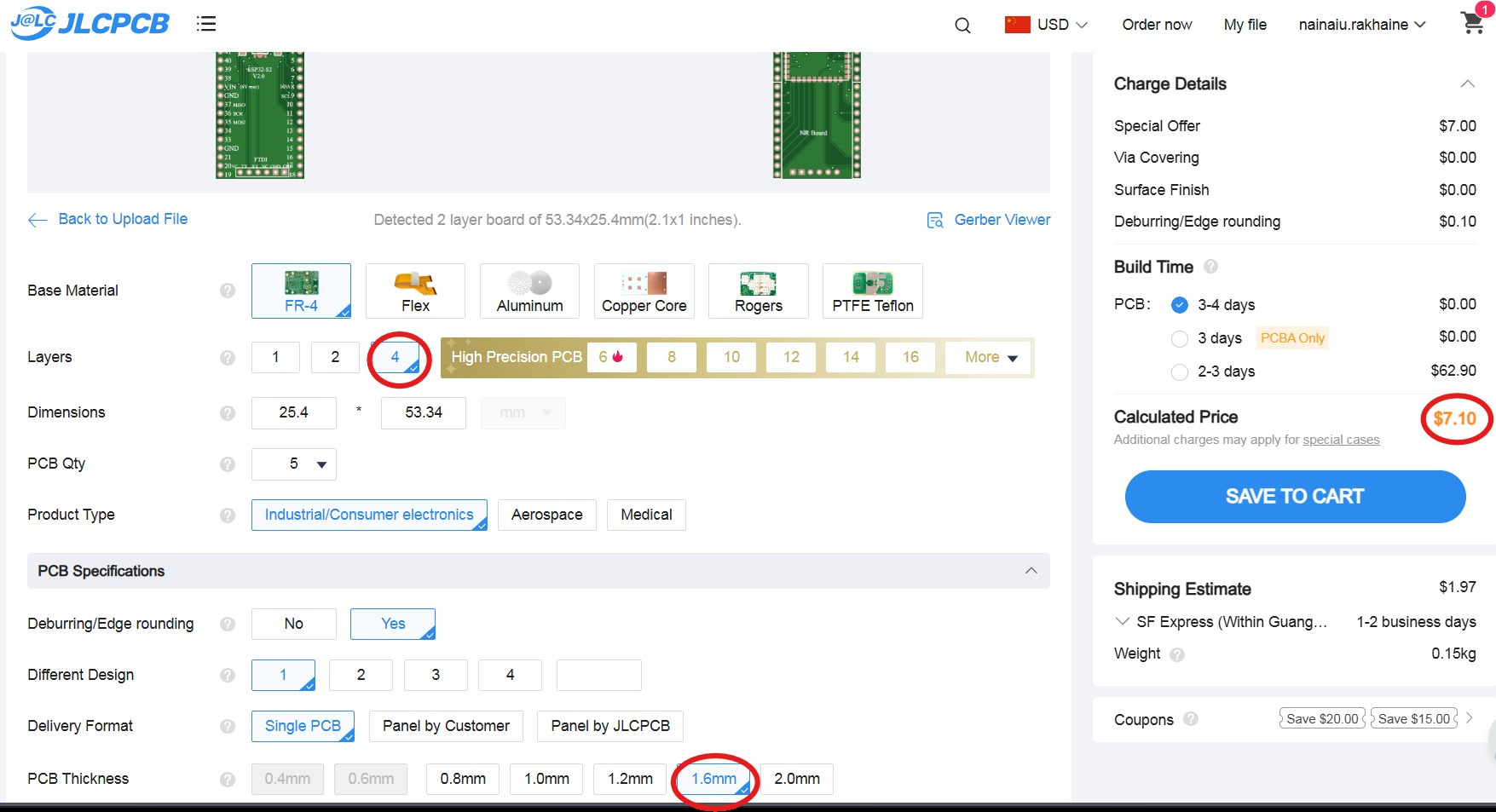The height and width of the screenshot is (812, 1496).
Task: Open the PCB Qty dropdown
Action: (294, 464)
